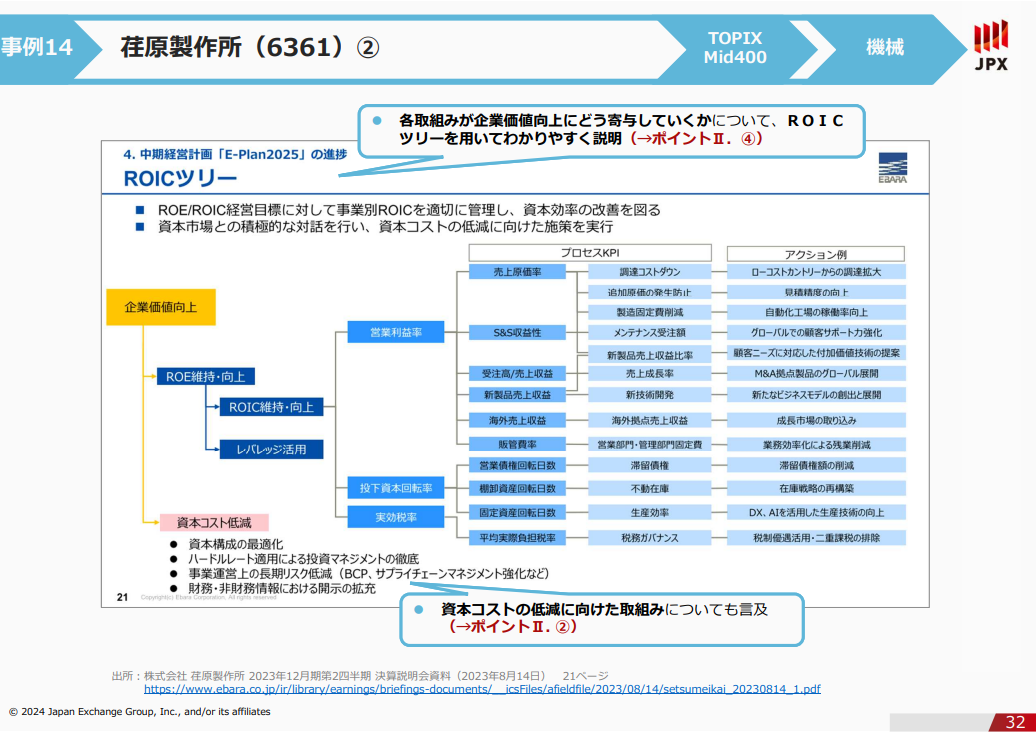Click the ROE維持・向上 box
Viewport: 1036px width, 735px height.
[x=205, y=377]
